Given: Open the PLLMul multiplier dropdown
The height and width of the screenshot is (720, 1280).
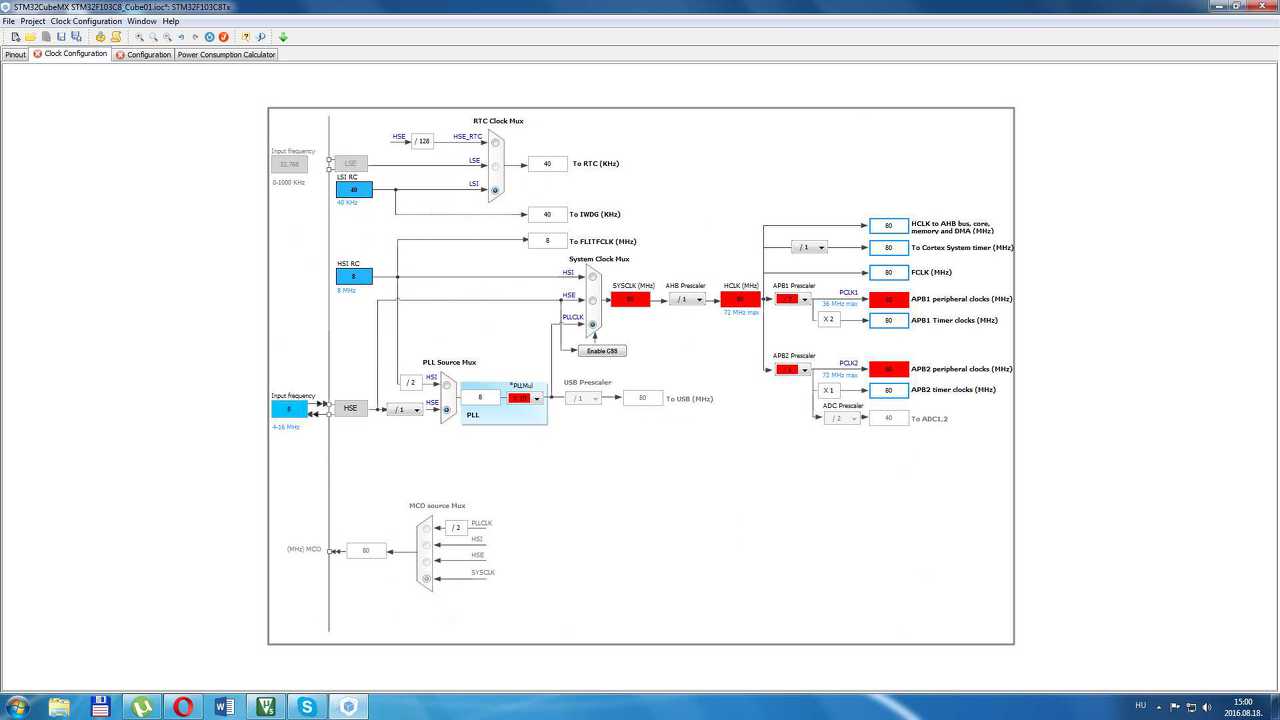Looking at the screenshot, I should (x=537, y=398).
